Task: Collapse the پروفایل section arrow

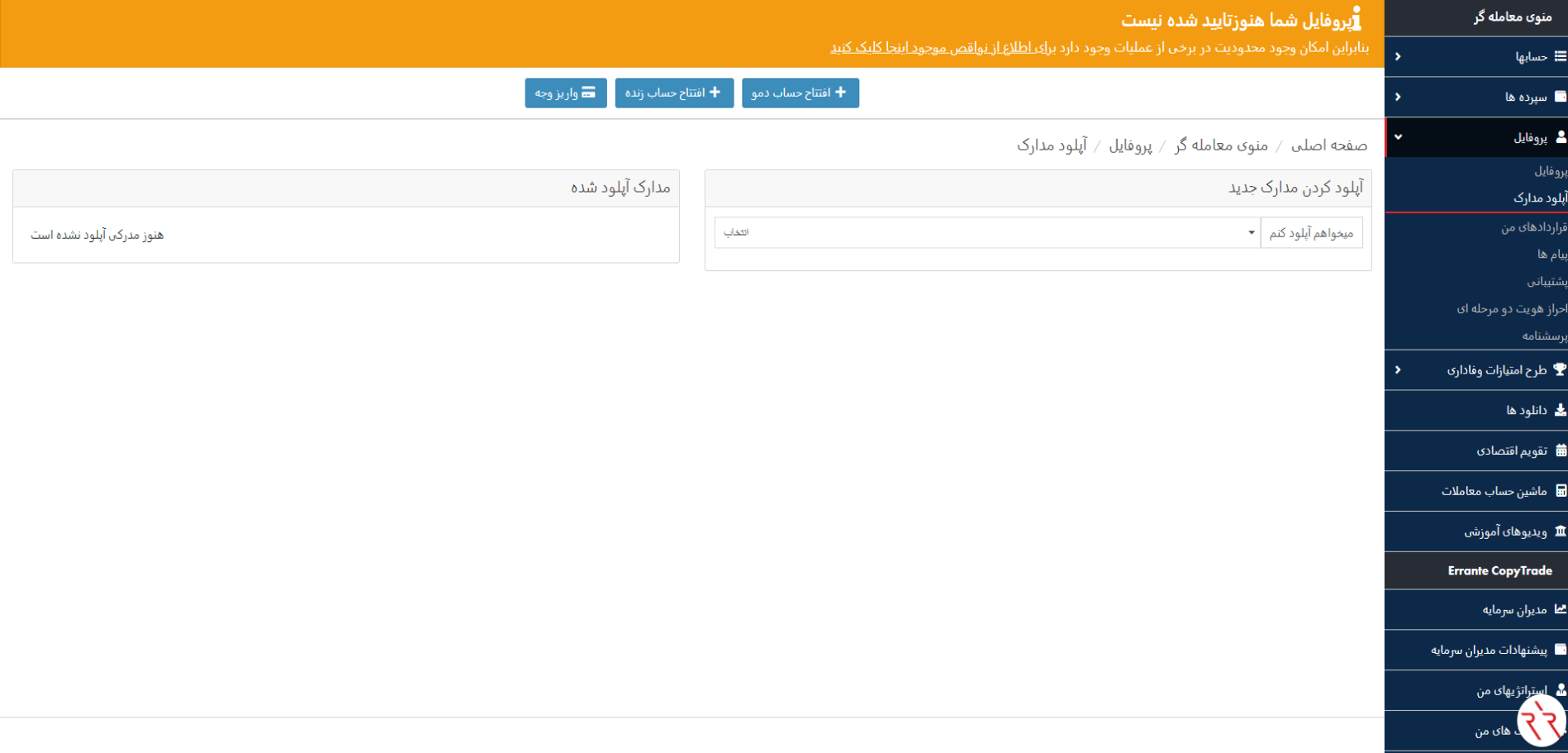Action: coord(1398,137)
